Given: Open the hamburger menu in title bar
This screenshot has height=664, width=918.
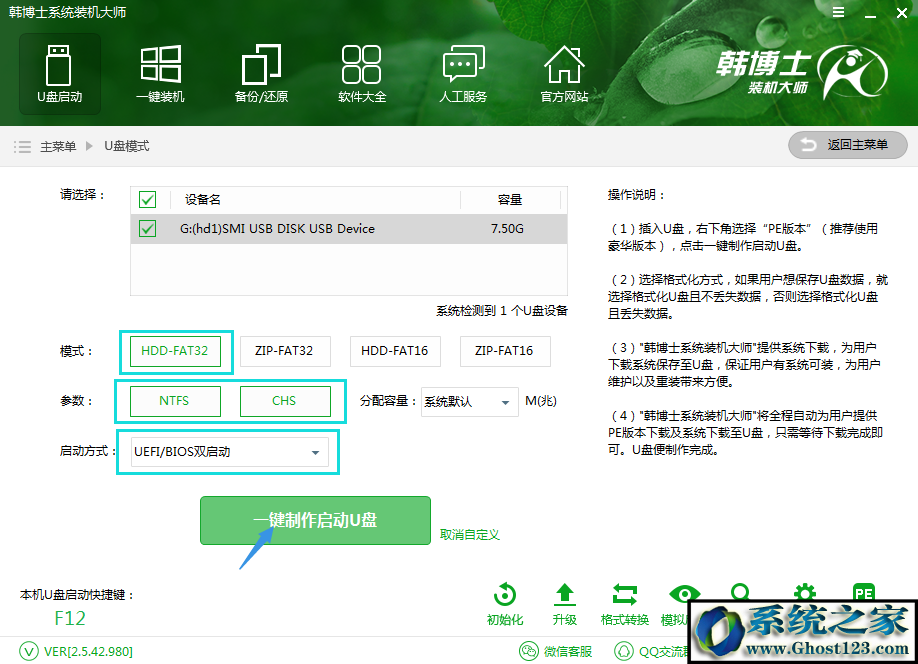Looking at the screenshot, I should tap(838, 12).
